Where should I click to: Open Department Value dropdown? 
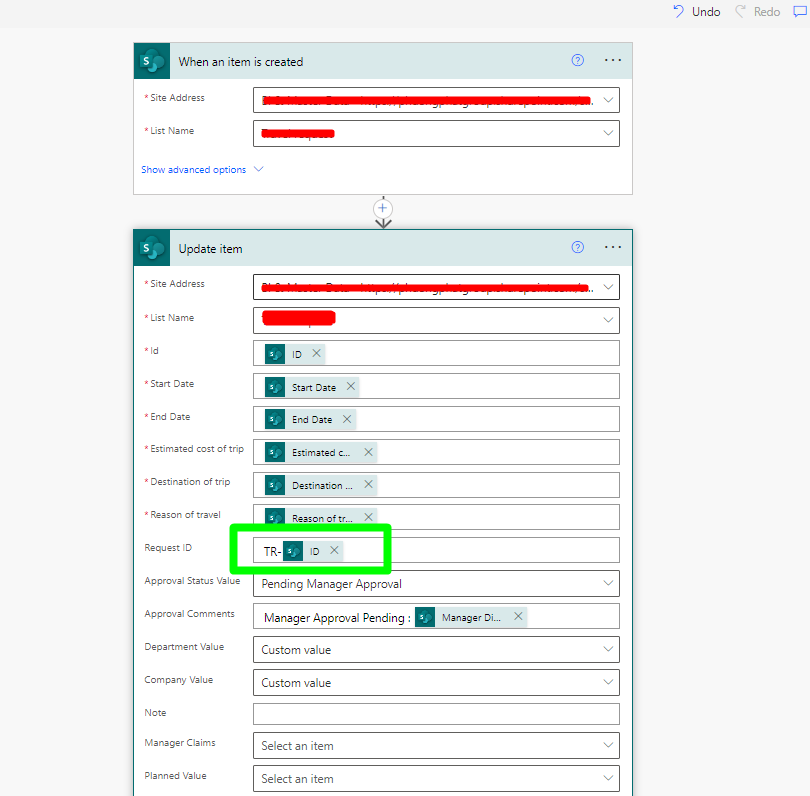[x=436, y=649]
